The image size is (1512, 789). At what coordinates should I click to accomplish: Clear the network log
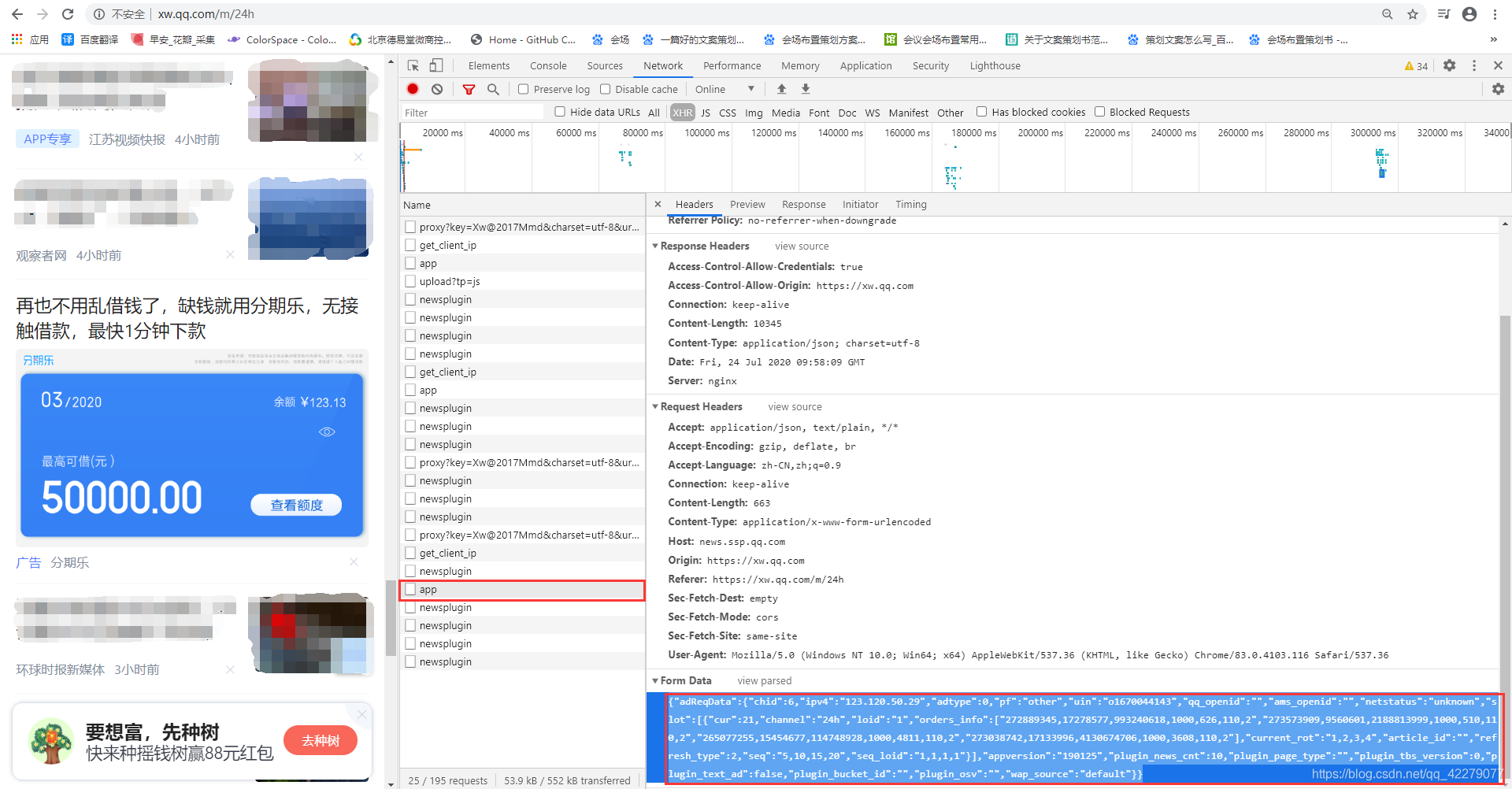437,89
